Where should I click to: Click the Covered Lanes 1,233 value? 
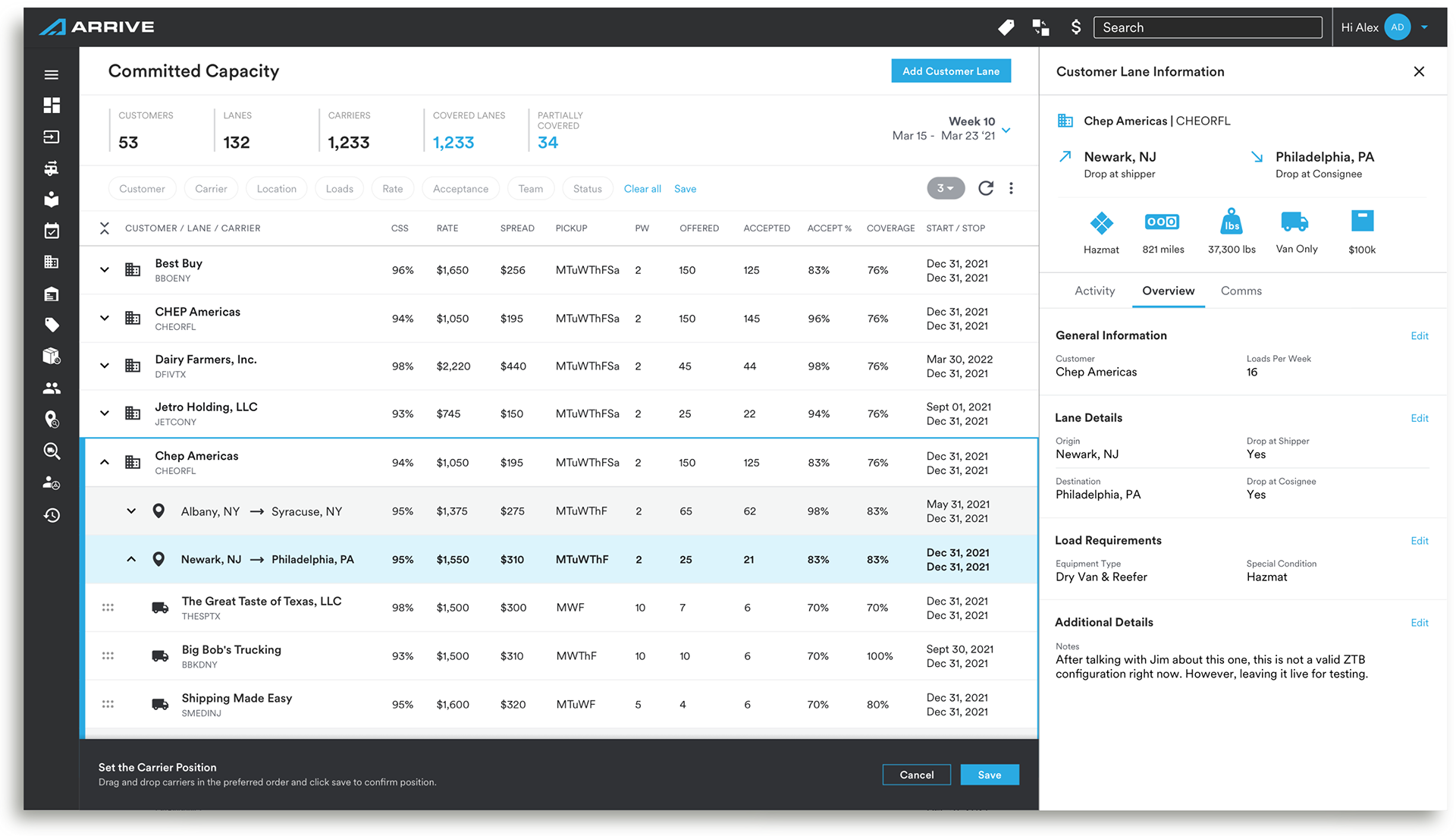[x=453, y=143]
